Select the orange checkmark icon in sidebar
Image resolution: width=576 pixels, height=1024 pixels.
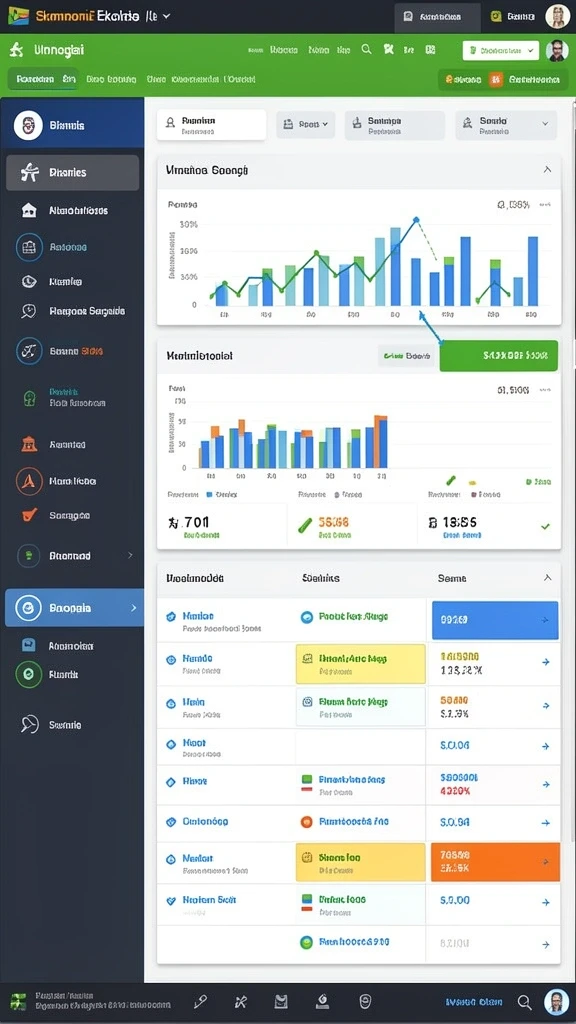point(29,515)
